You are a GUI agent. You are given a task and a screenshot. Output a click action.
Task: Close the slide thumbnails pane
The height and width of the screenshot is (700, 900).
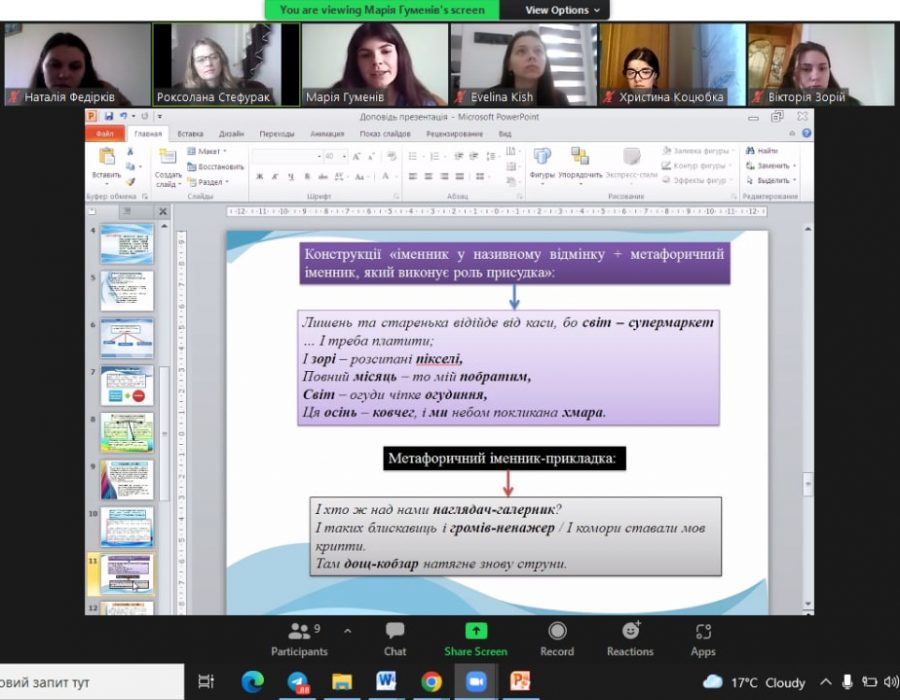coord(163,211)
